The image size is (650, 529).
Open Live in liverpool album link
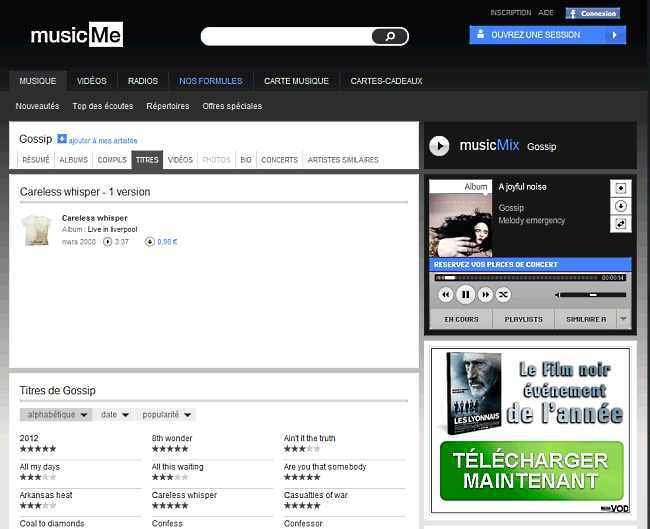click(112, 229)
